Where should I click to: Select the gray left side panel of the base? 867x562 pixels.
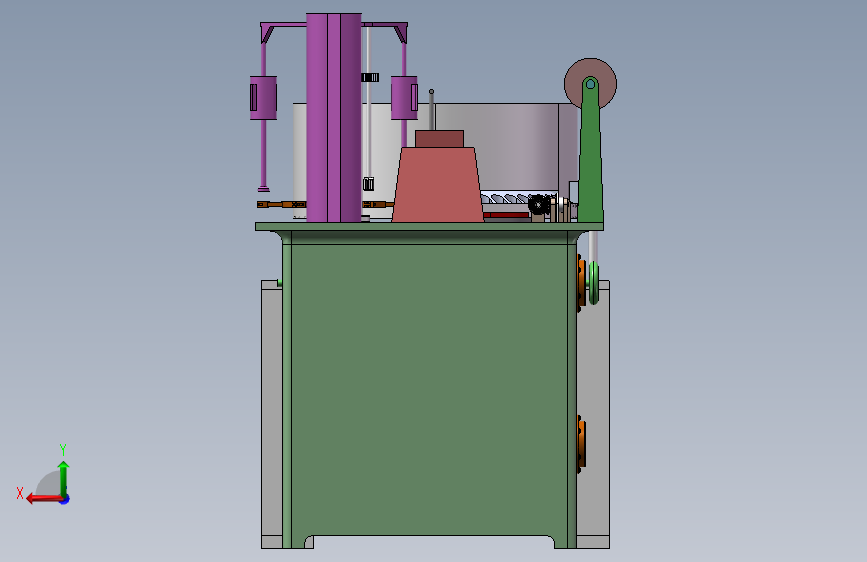tap(271, 415)
